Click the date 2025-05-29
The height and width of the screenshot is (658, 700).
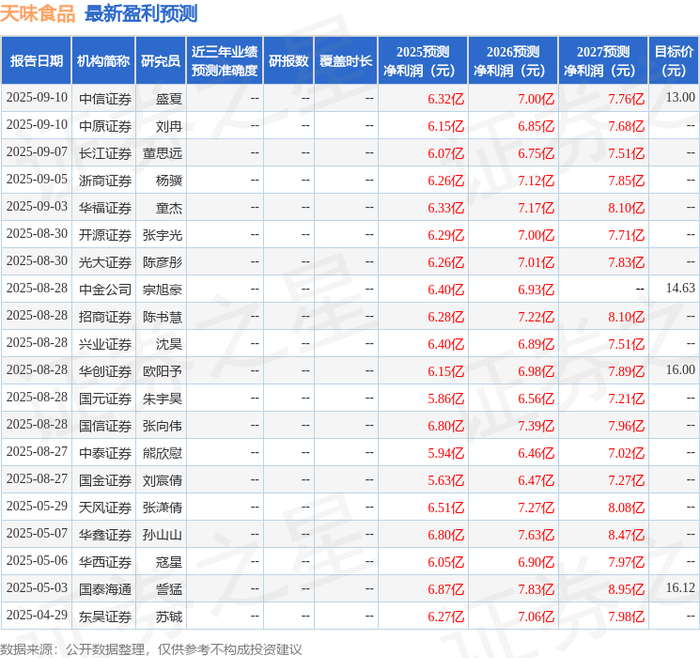pos(37,506)
